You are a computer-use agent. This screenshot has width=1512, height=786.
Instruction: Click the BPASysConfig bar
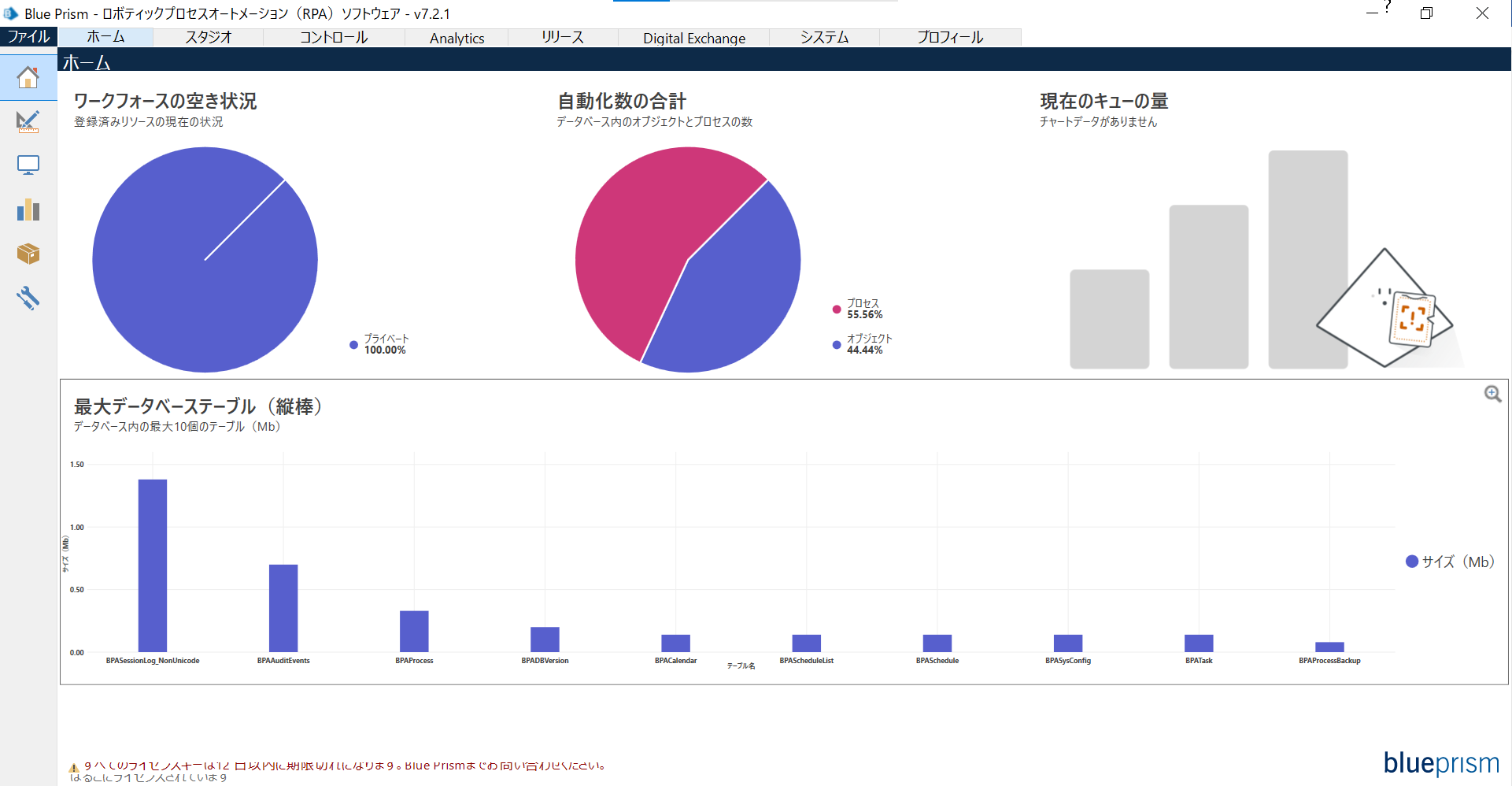(1068, 643)
